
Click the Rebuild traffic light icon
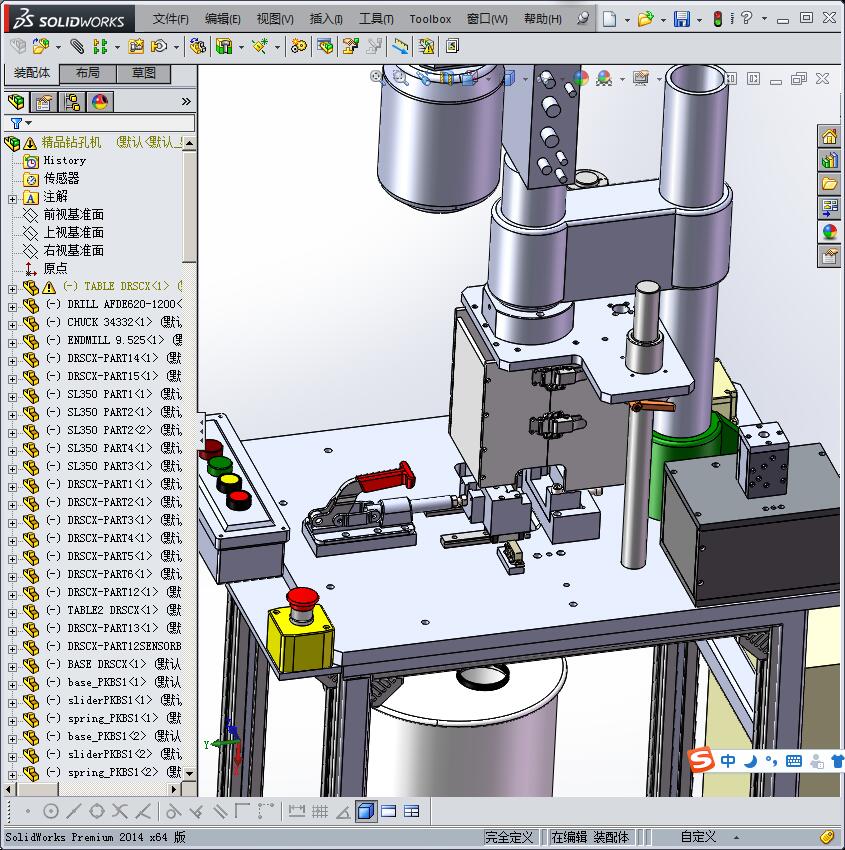[x=718, y=19]
